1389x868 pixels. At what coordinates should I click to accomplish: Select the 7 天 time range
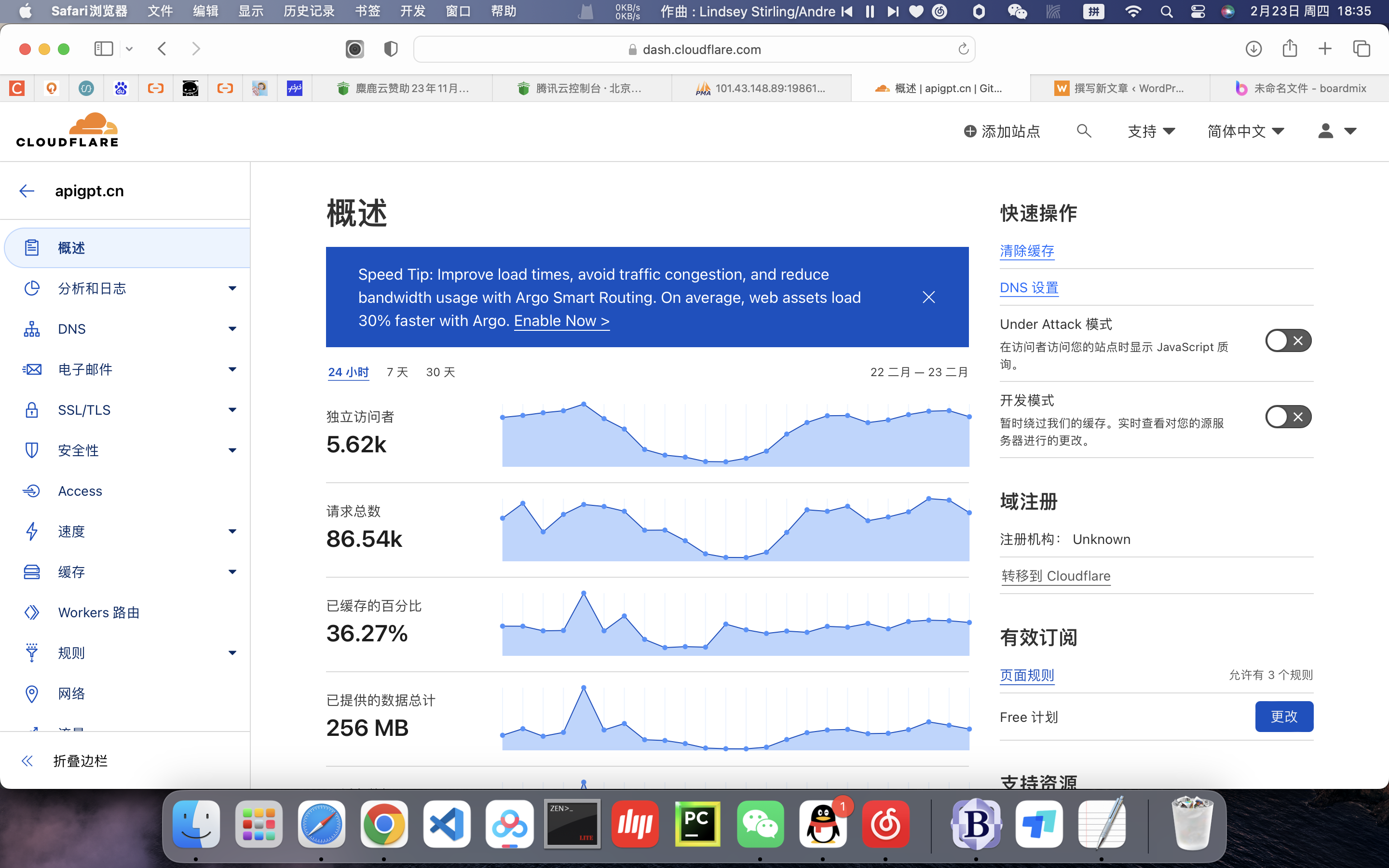pyautogui.click(x=397, y=372)
